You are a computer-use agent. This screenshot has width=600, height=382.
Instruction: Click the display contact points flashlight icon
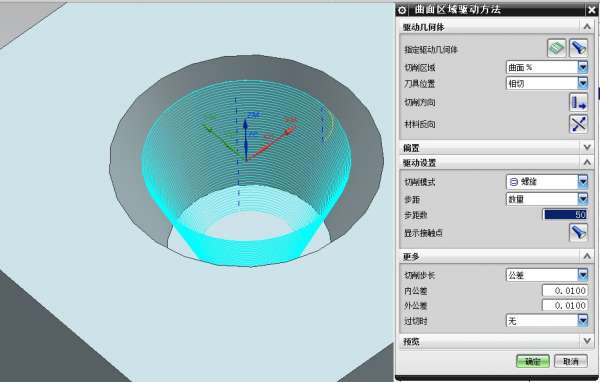pos(578,232)
